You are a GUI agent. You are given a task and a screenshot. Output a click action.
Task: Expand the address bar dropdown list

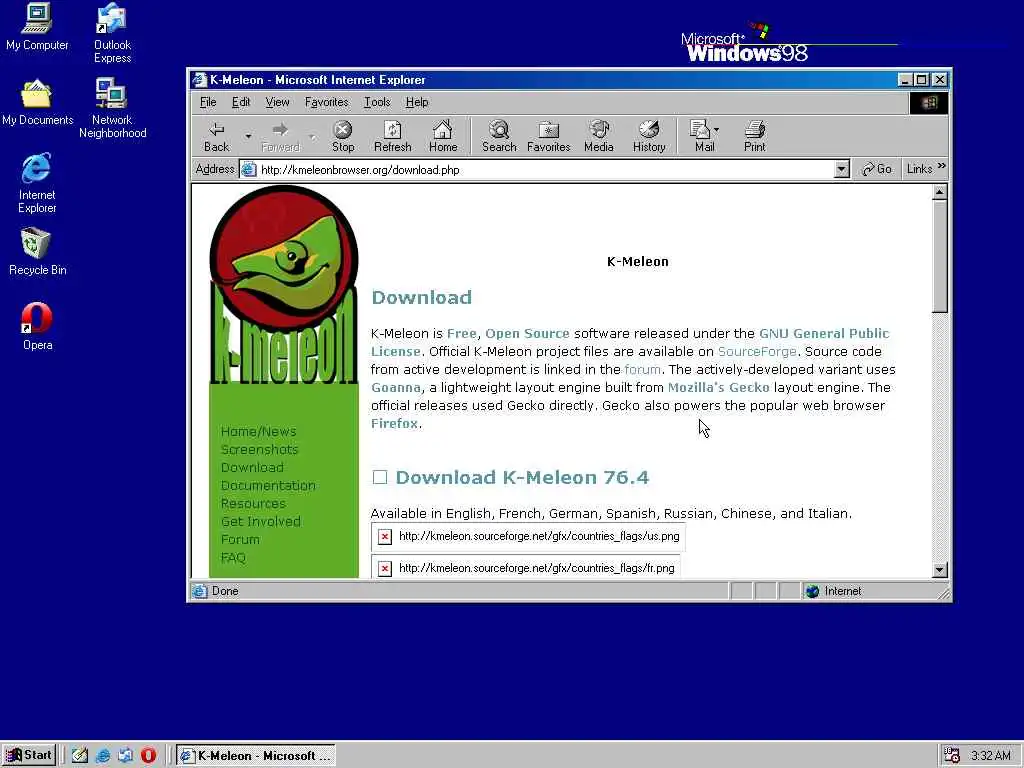point(842,170)
